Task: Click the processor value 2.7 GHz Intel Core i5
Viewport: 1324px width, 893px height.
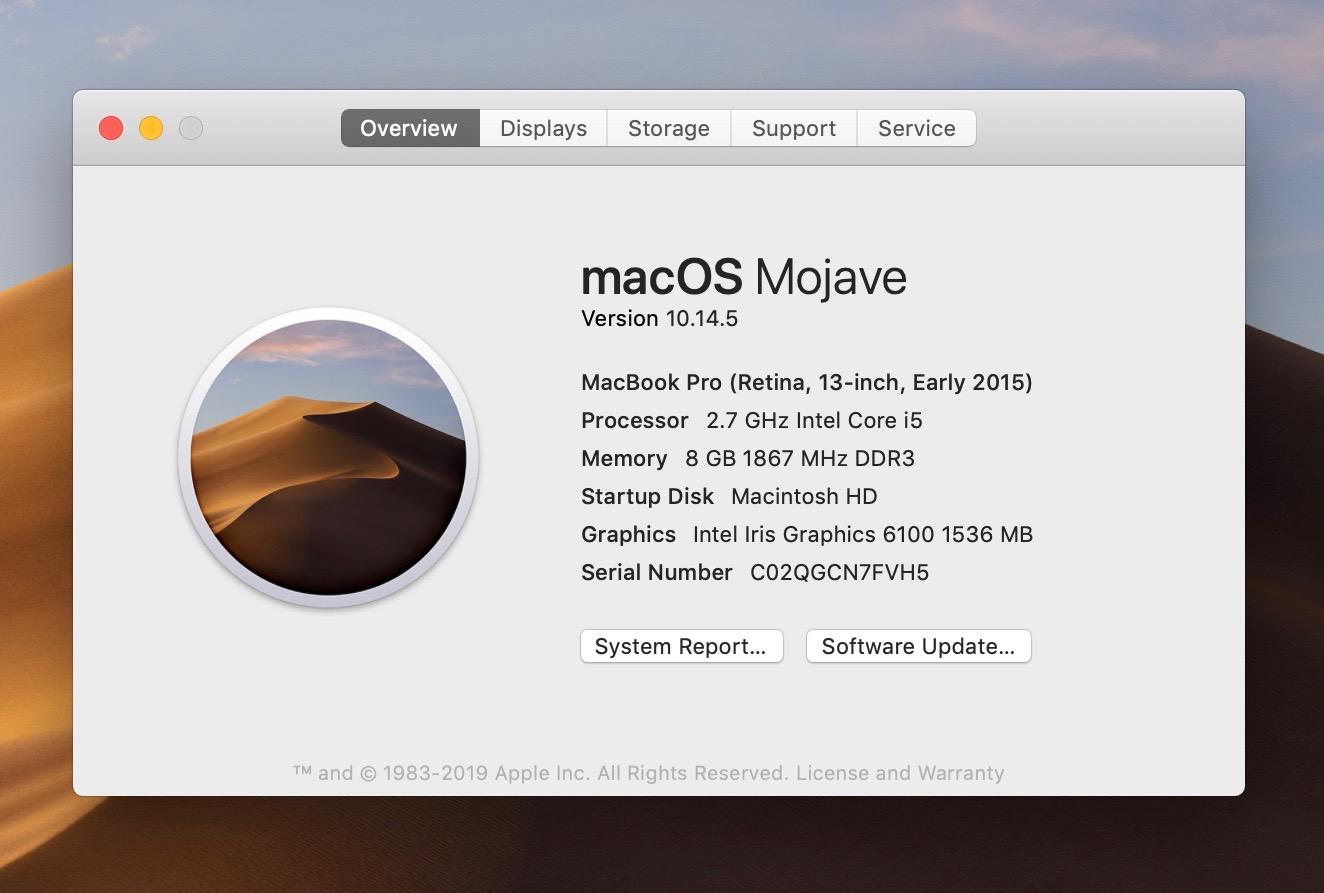Action: [x=814, y=421]
